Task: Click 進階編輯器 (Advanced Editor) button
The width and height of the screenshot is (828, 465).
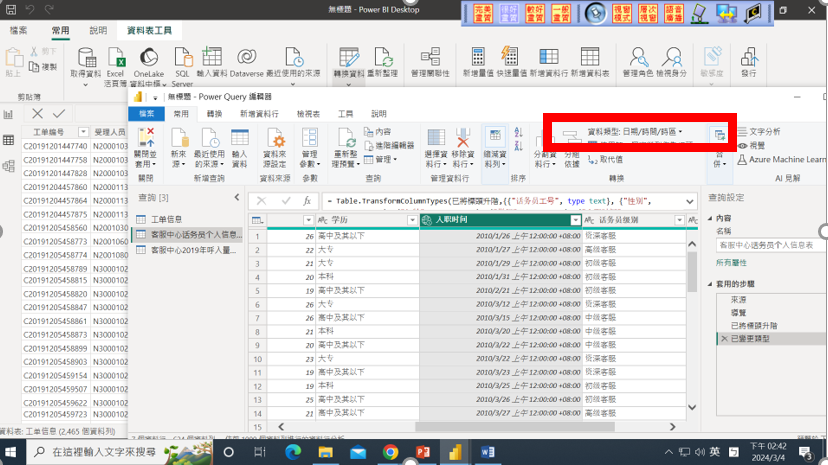Action: click(388, 145)
